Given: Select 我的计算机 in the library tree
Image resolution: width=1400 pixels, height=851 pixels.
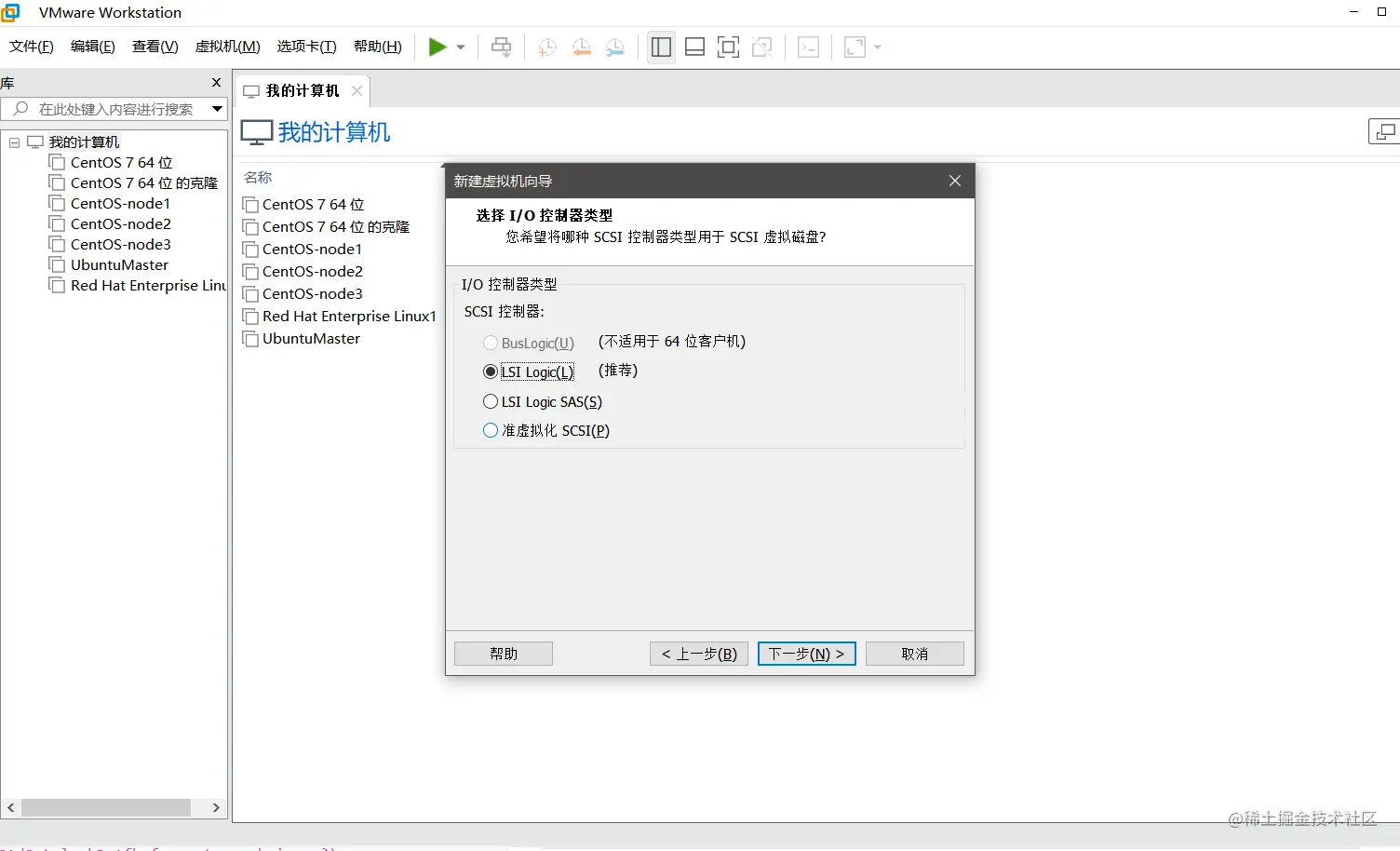Looking at the screenshot, I should pyautogui.click(x=84, y=142).
